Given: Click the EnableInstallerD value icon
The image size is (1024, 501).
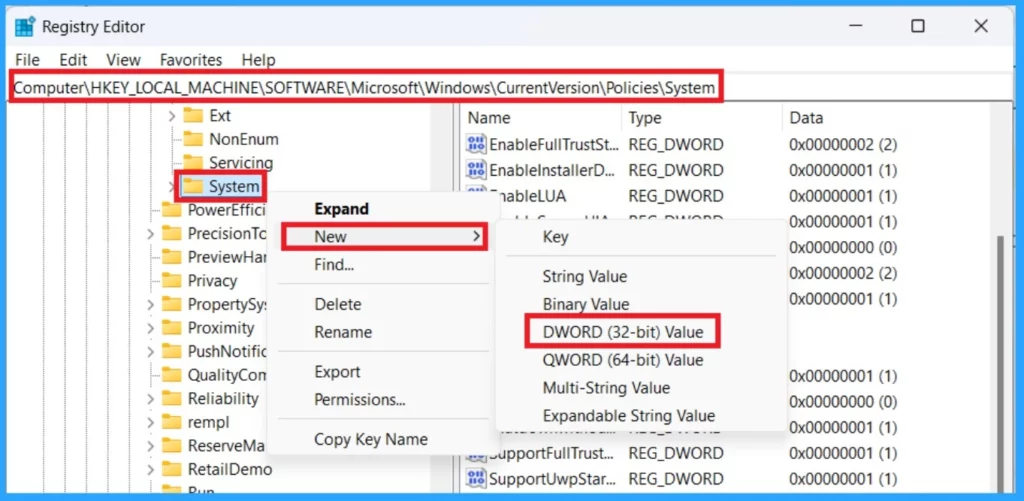Looking at the screenshot, I should point(476,170).
